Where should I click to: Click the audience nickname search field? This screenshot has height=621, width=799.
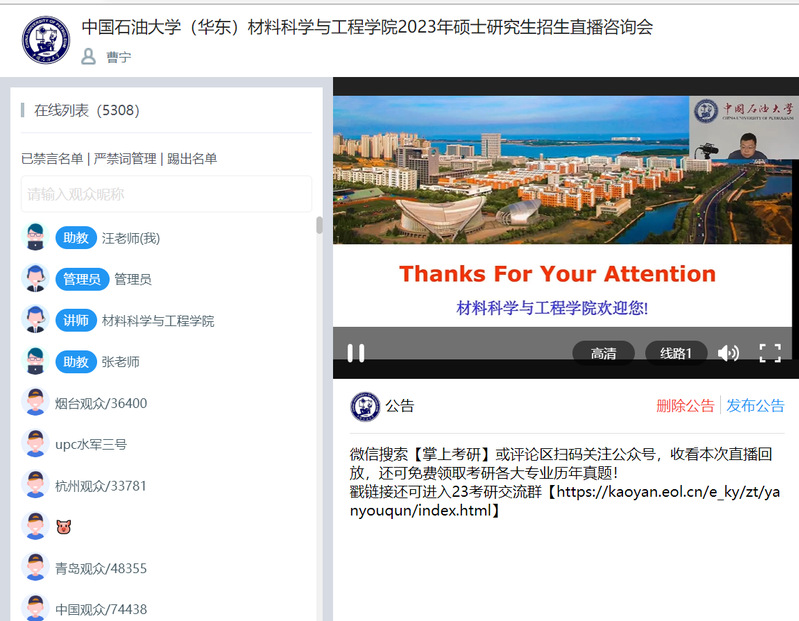[x=166, y=194]
